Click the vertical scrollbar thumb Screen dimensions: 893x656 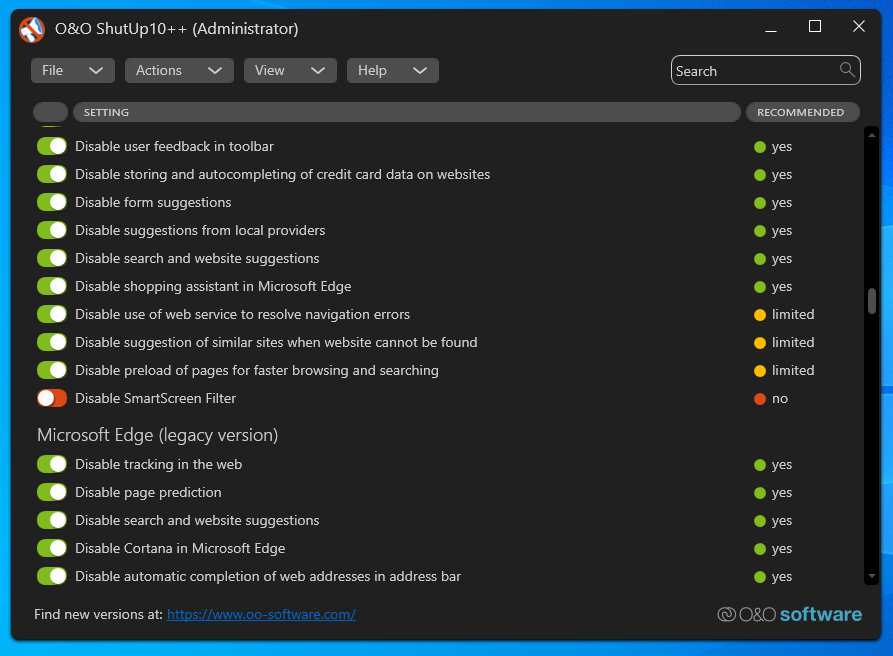pyautogui.click(x=872, y=301)
